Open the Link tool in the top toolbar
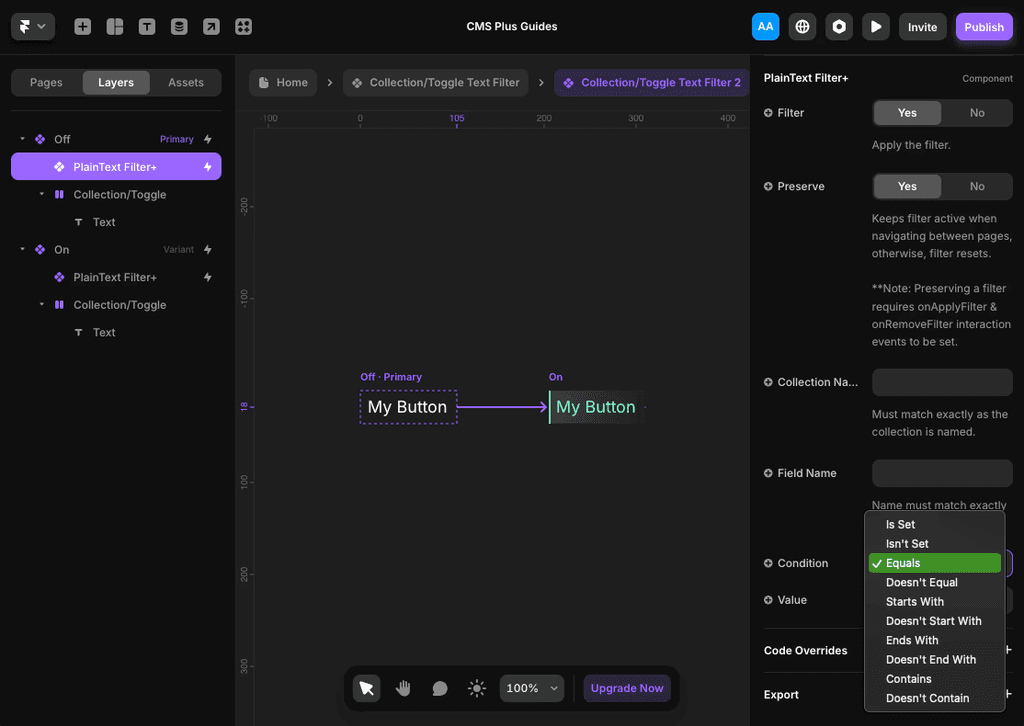The image size is (1024, 726). 211,26
